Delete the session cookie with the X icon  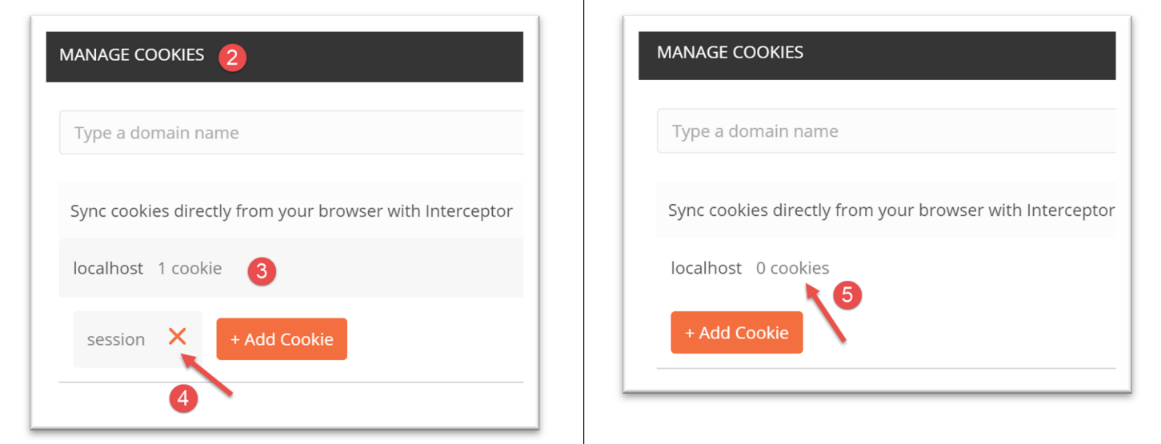click(x=177, y=337)
